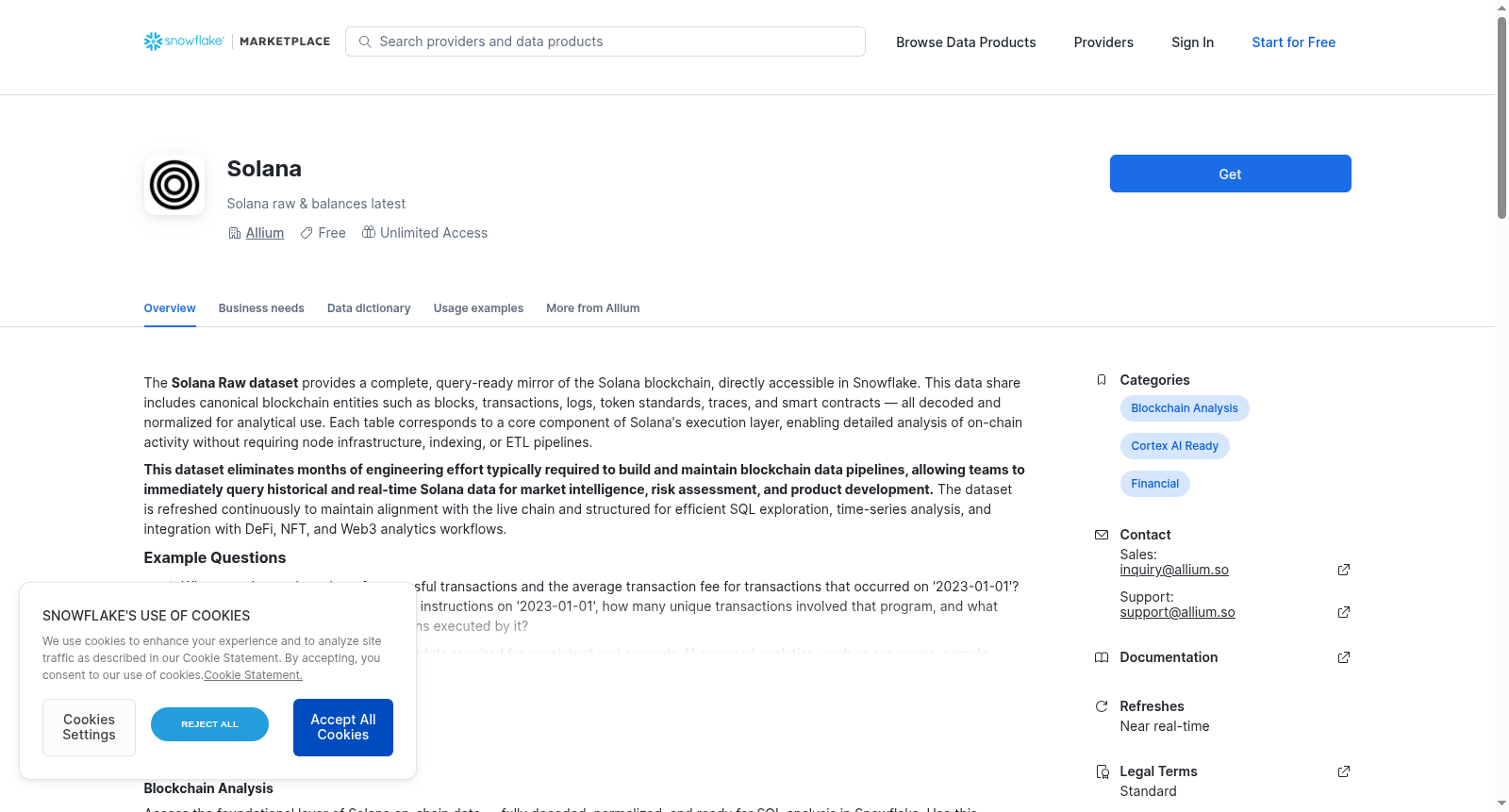
Task: Select the Financial category tag
Action: pos(1155,484)
